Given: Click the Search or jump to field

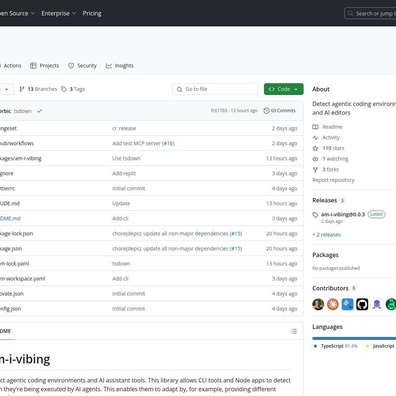Looking at the screenshot, I should [x=371, y=13].
